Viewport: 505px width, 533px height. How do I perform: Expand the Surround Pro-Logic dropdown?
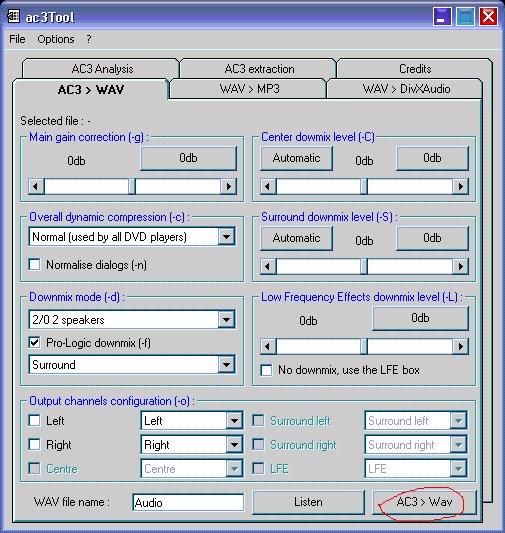tap(226, 365)
